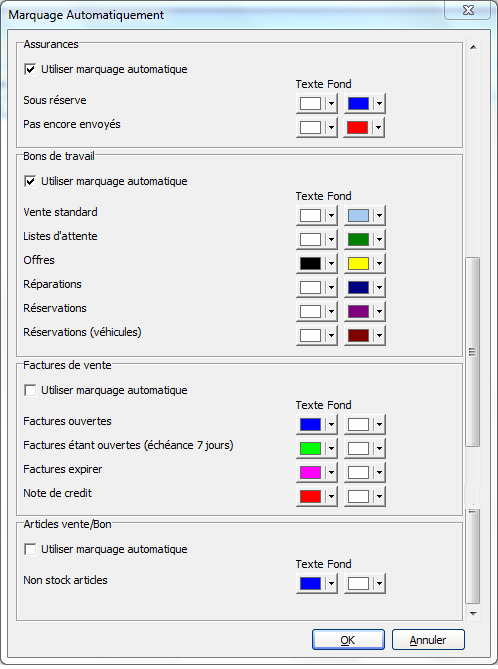
Task: Click magenta text swatch for Factures expirer
Action: point(310,472)
